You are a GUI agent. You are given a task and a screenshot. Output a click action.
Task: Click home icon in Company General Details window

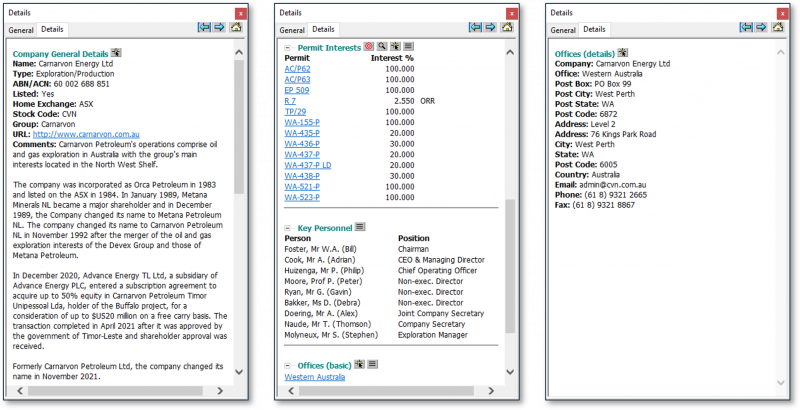pos(236,27)
